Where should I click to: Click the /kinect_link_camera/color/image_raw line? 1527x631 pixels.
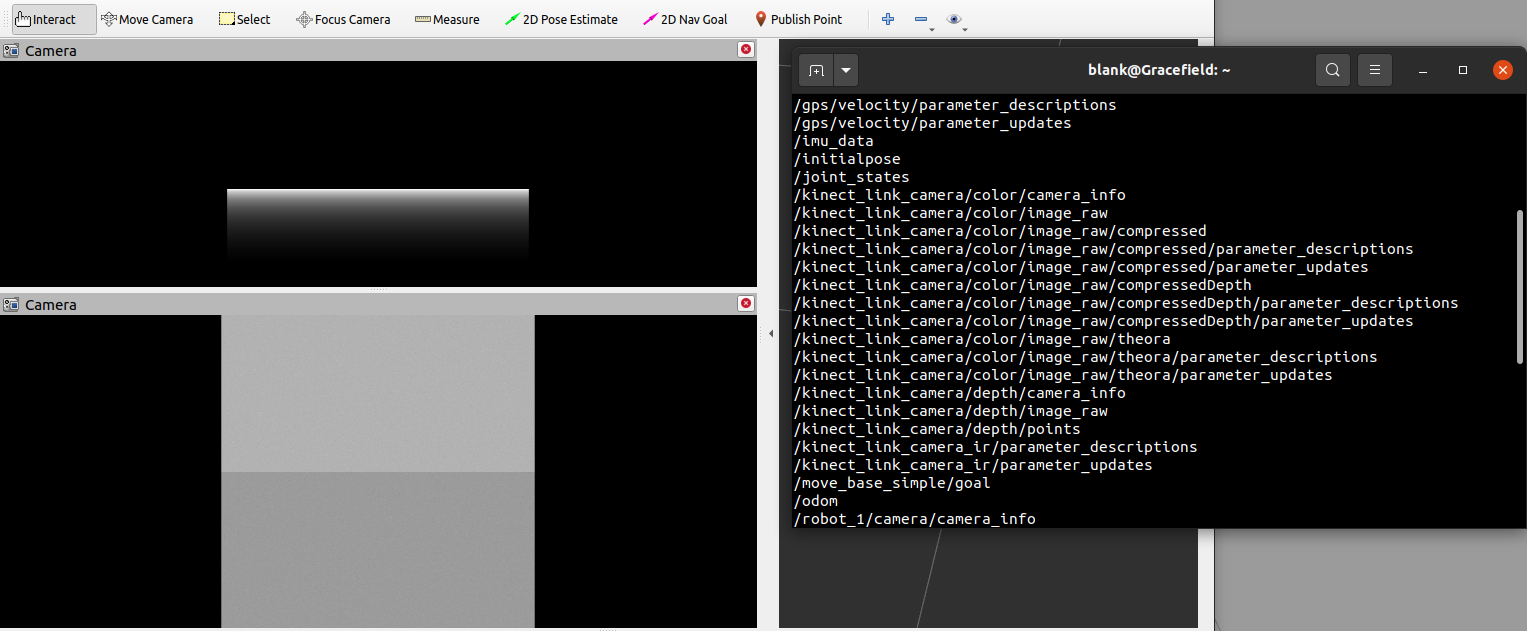(x=950, y=213)
